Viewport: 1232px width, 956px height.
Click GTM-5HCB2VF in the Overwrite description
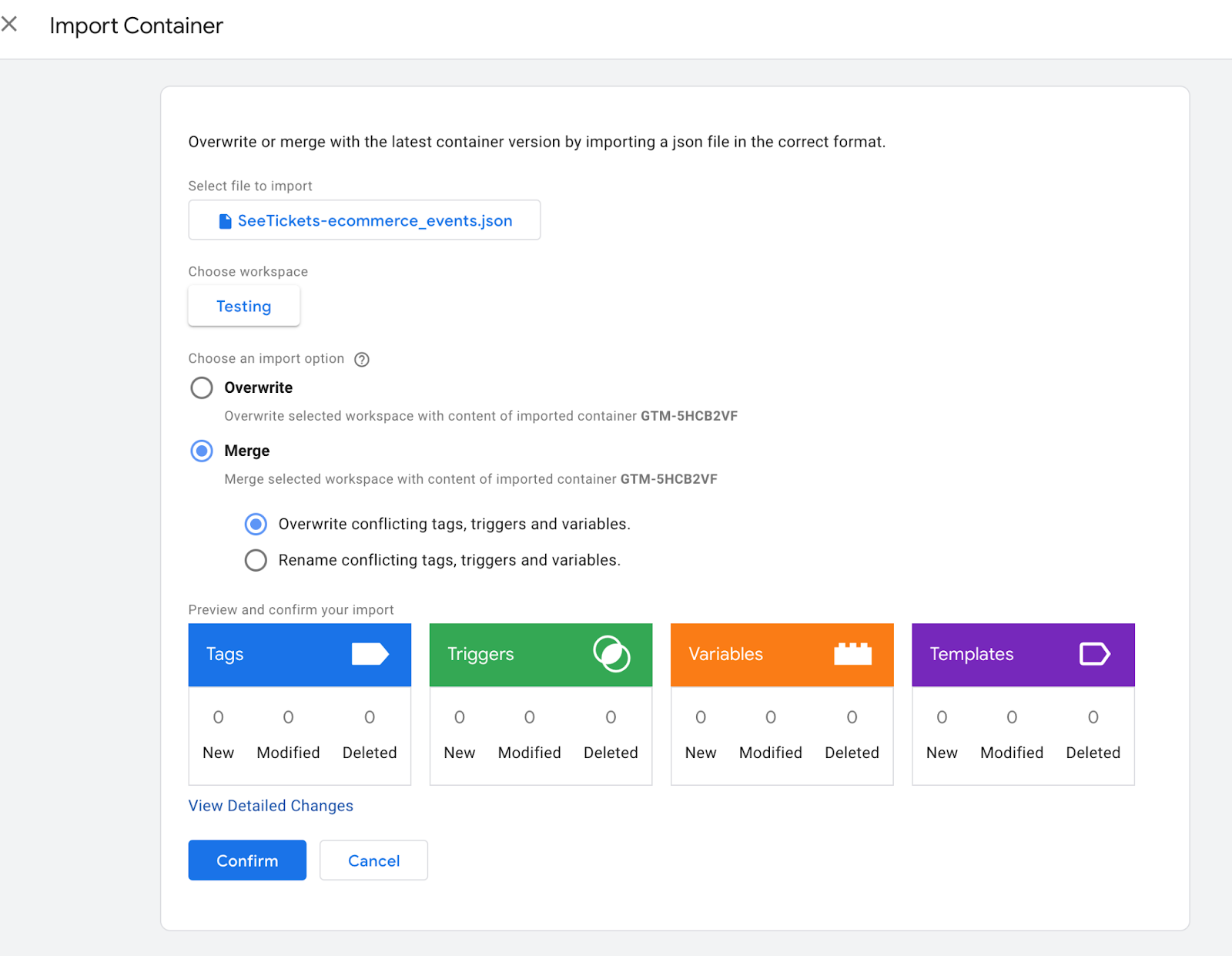click(689, 416)
